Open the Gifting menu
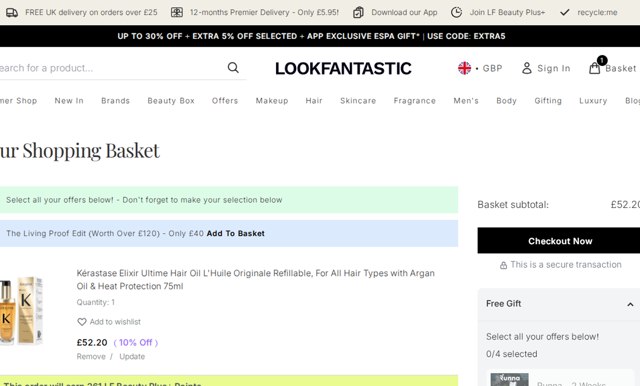This screenshot has height=386, width=640. pyautogui.click(x=548, y=101)
